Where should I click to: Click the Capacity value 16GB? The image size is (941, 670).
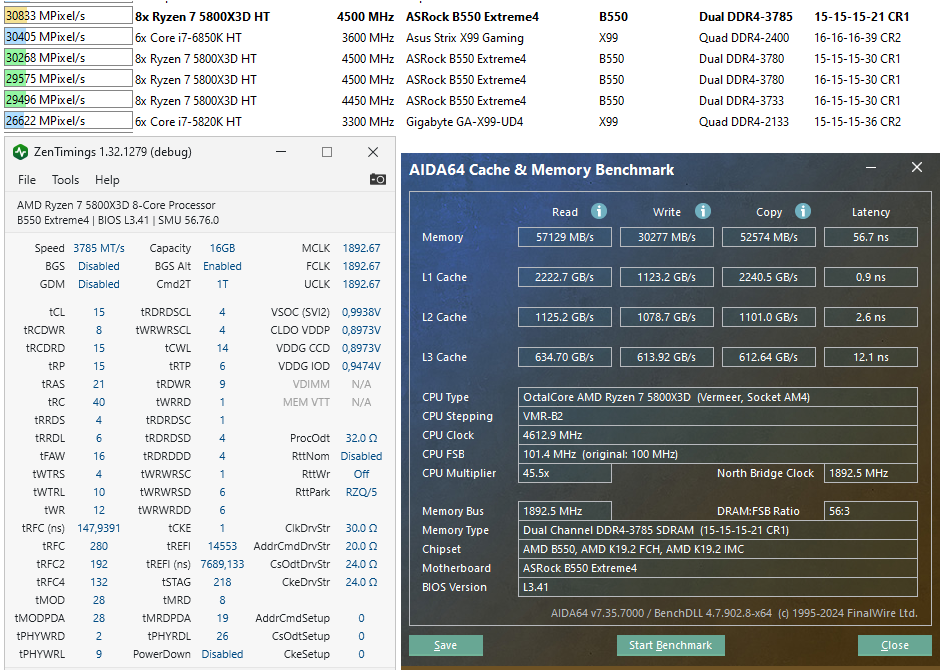pyautogui.click(x=222, y=248)
